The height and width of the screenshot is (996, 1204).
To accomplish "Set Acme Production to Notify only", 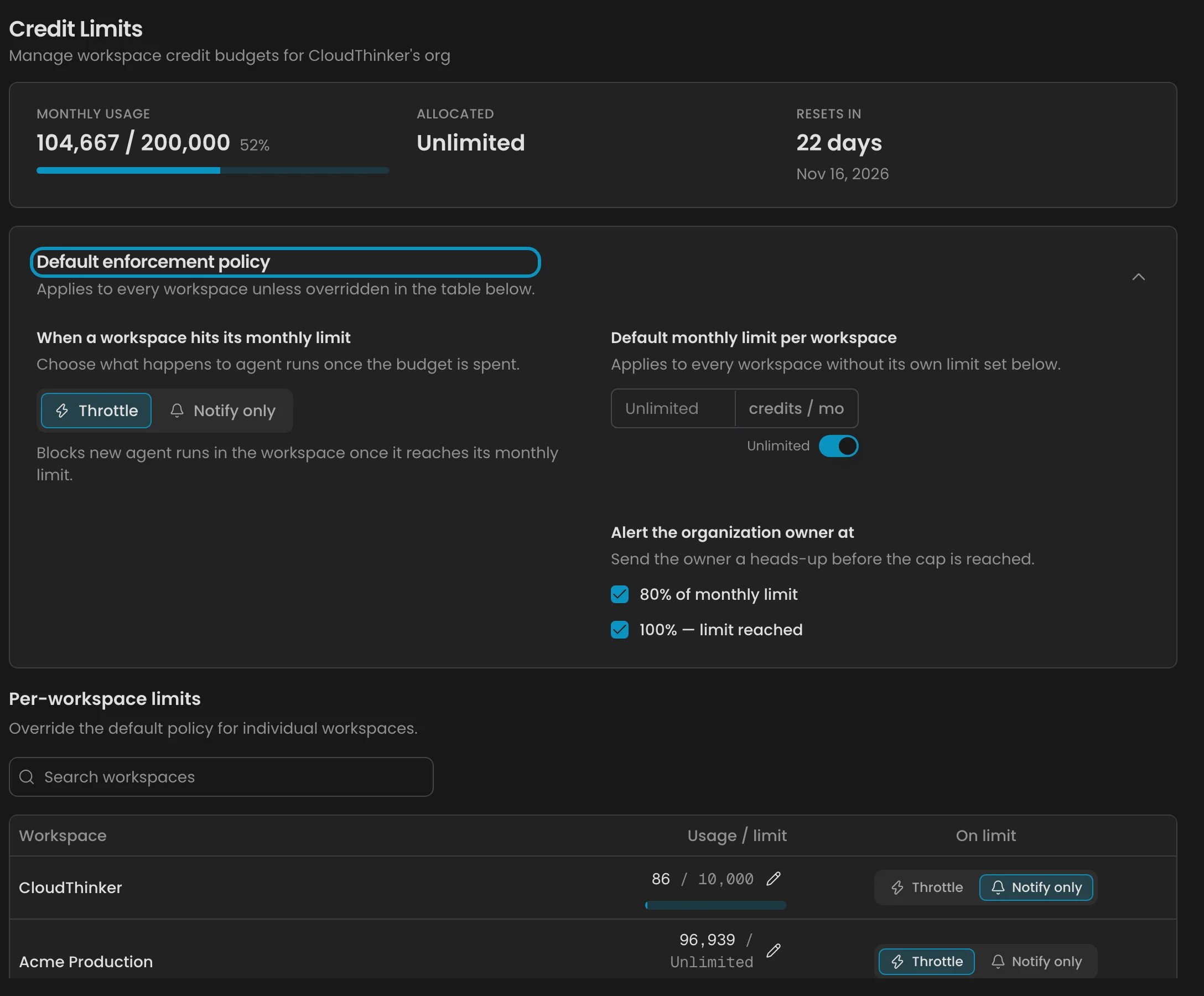I will pyautogui.click(x=1036, y=961).
